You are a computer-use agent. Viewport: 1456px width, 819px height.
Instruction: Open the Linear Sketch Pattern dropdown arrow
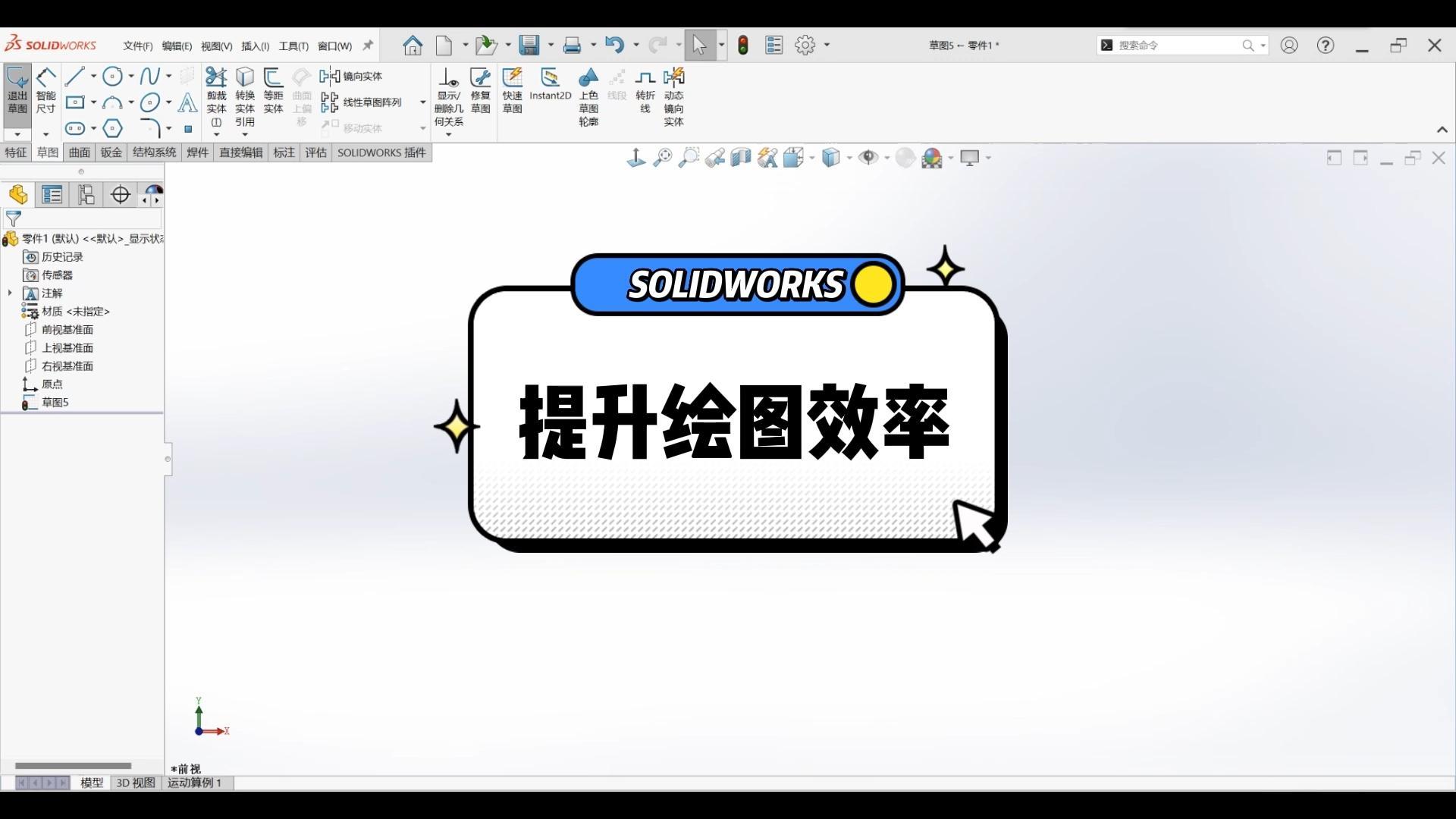coord(423,102)
